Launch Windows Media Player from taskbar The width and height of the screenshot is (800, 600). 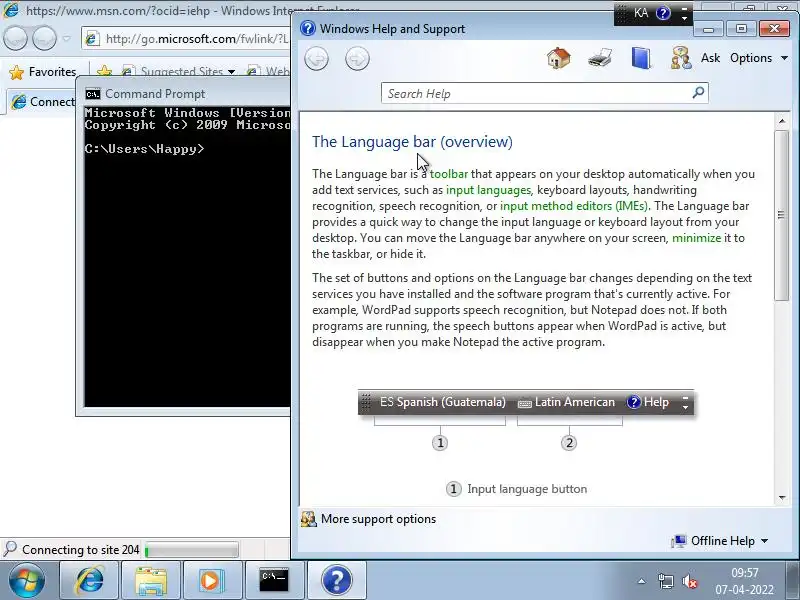tap(211, 580)
